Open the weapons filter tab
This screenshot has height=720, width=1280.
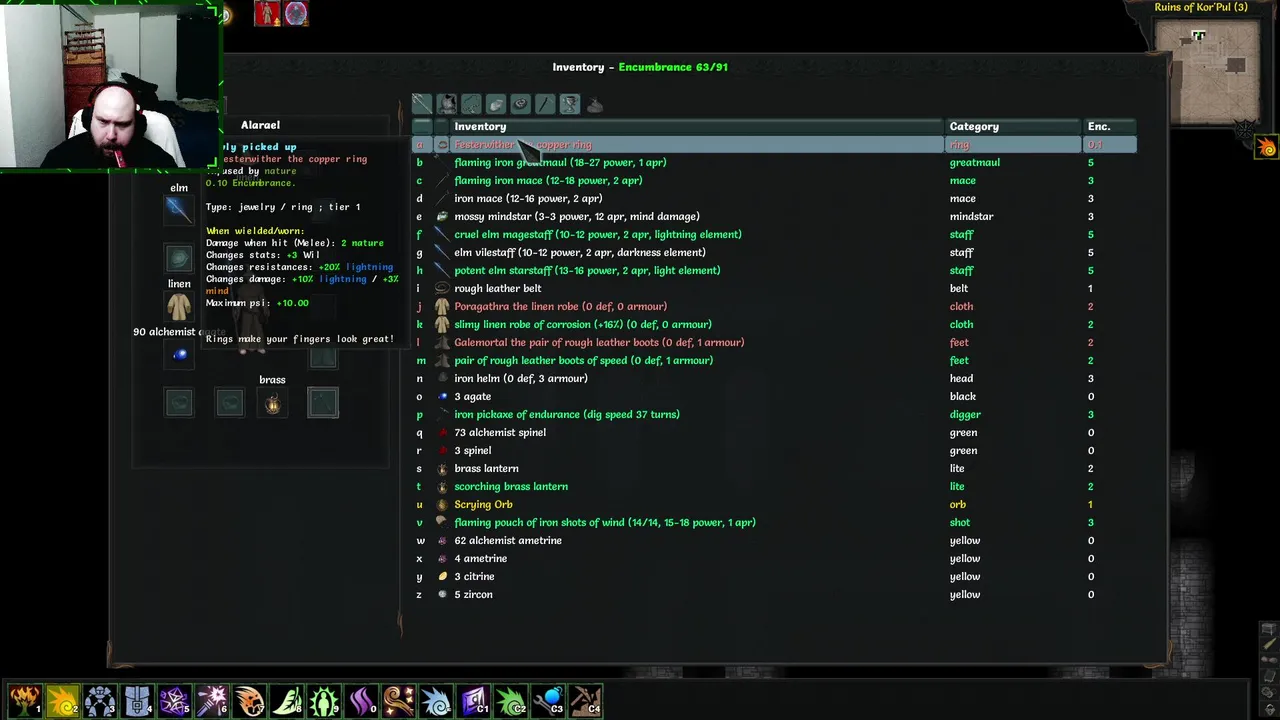pos(422,104)
